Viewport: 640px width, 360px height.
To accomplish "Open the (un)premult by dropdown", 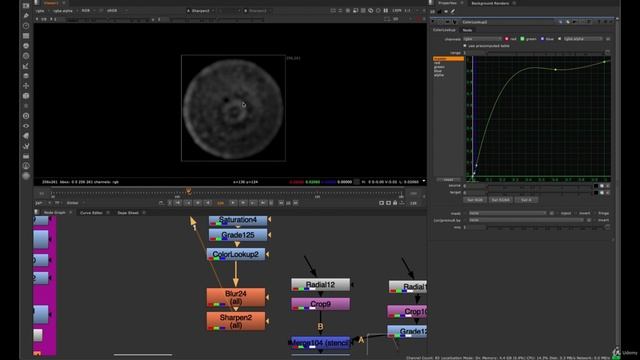I will 526,220.
